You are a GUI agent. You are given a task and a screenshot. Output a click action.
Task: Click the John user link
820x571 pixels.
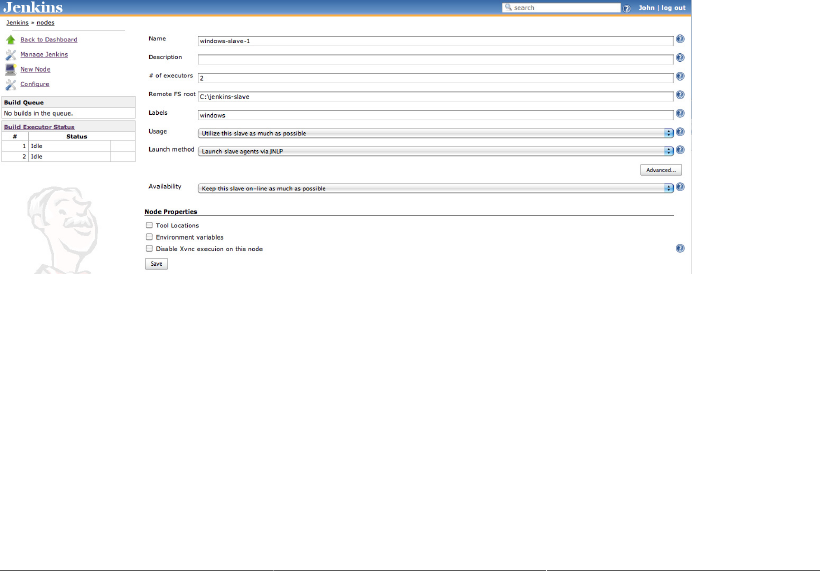click(646, 8)
